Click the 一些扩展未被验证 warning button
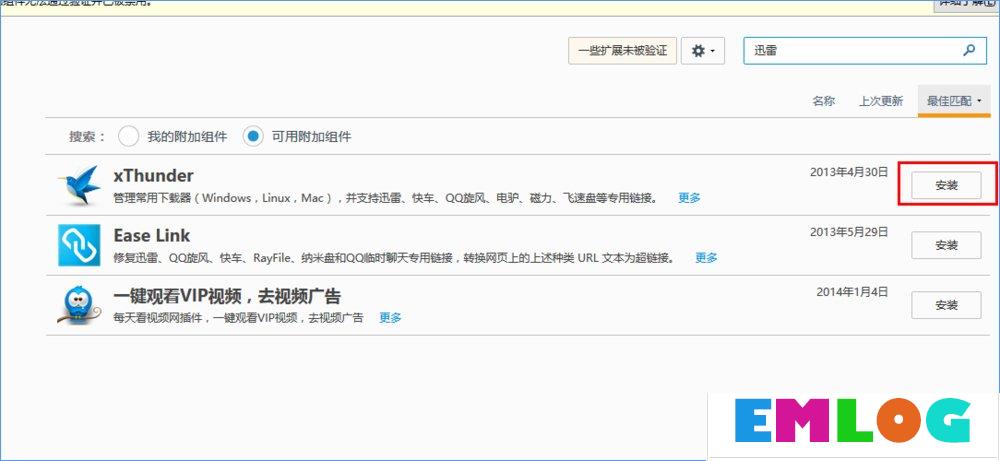The width and height of the screenshot is (1000, 461). [x=622, y=50]
